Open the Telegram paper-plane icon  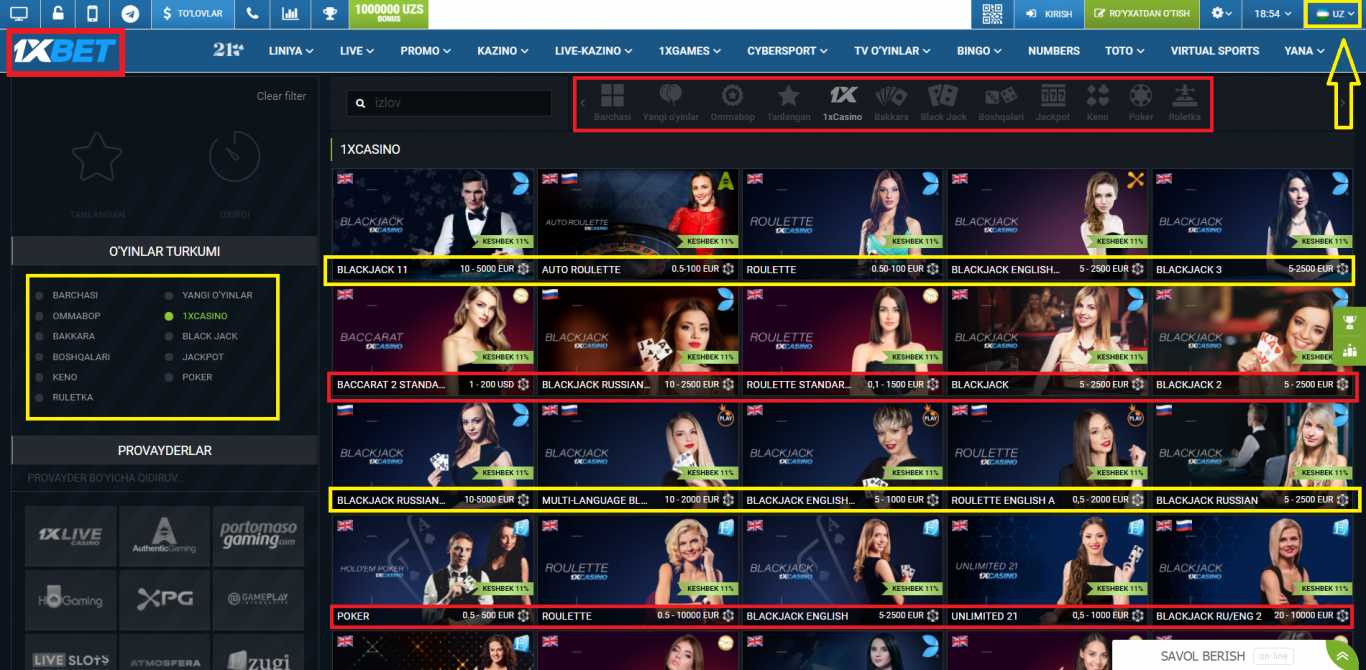pos(130,14)
